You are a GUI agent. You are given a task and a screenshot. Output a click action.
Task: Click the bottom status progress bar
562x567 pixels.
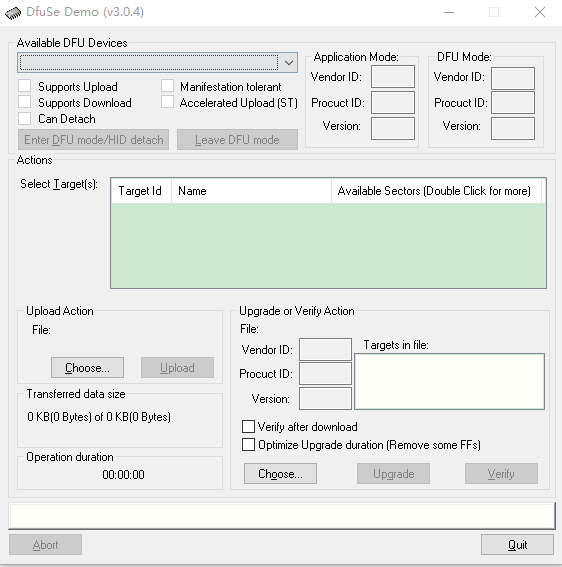[282, 516]
